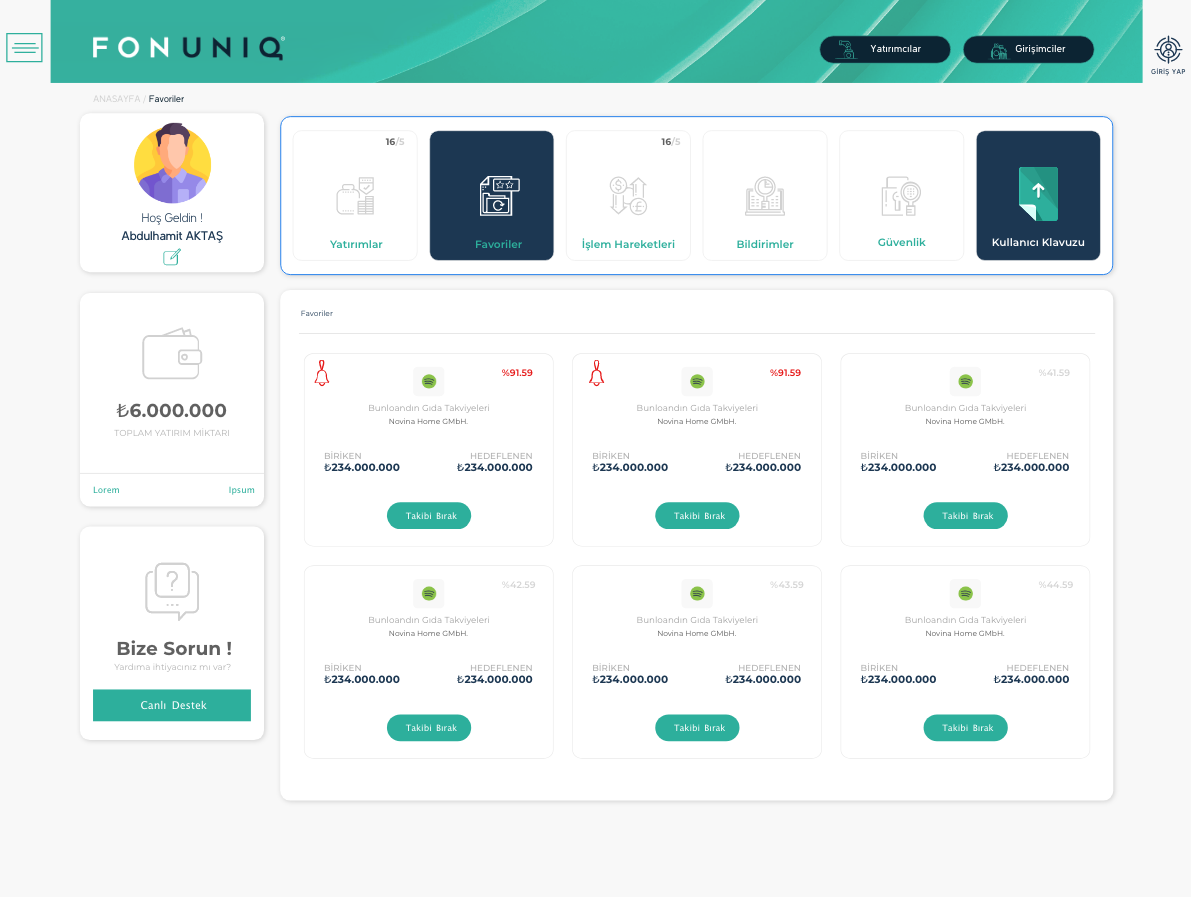The width and height of the screenshot is (1191, 897).
Task: Open the Bildirimler tab
Action: (x=764, y=196)
